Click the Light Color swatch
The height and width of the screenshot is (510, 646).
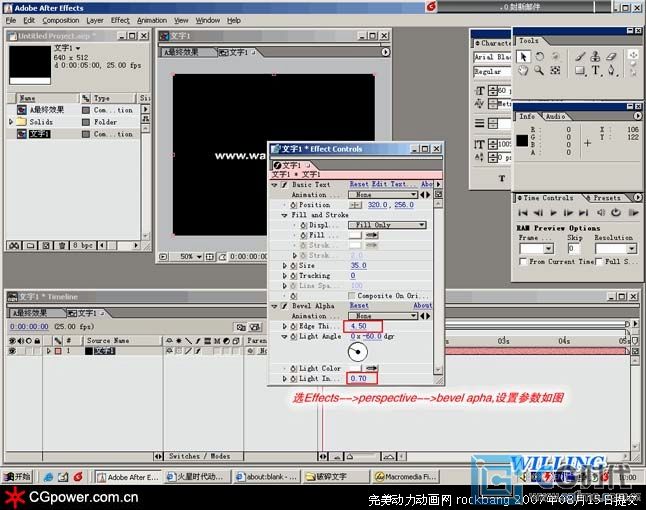coord(355,368)
